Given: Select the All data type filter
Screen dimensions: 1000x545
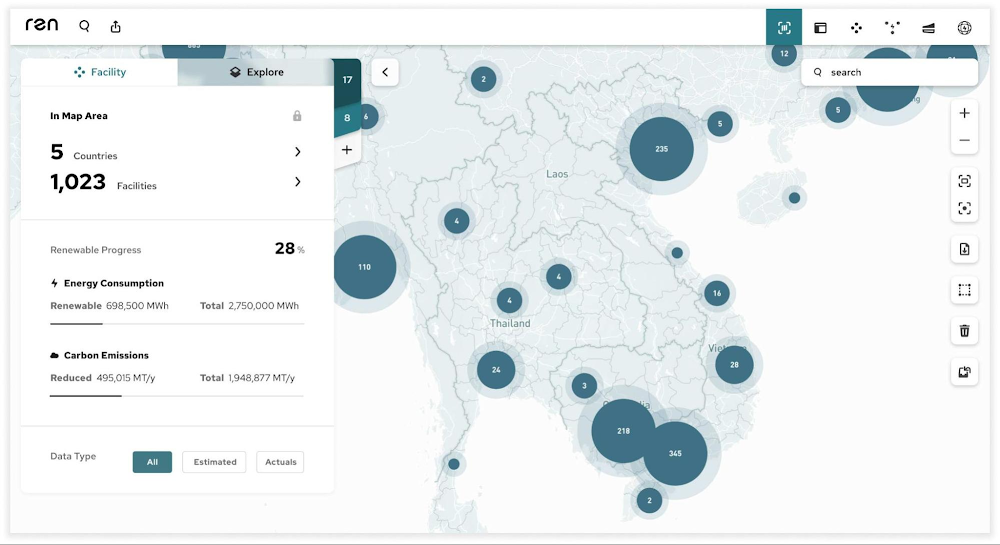Looking at the screenshot, I should 152,462.
